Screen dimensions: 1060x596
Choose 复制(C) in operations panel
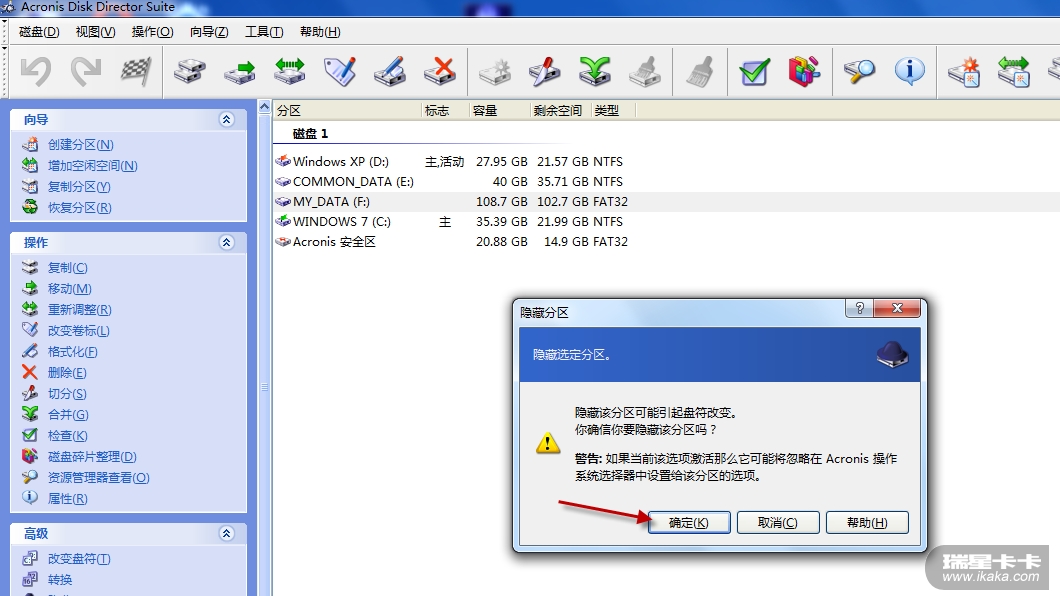click(68, 268)
